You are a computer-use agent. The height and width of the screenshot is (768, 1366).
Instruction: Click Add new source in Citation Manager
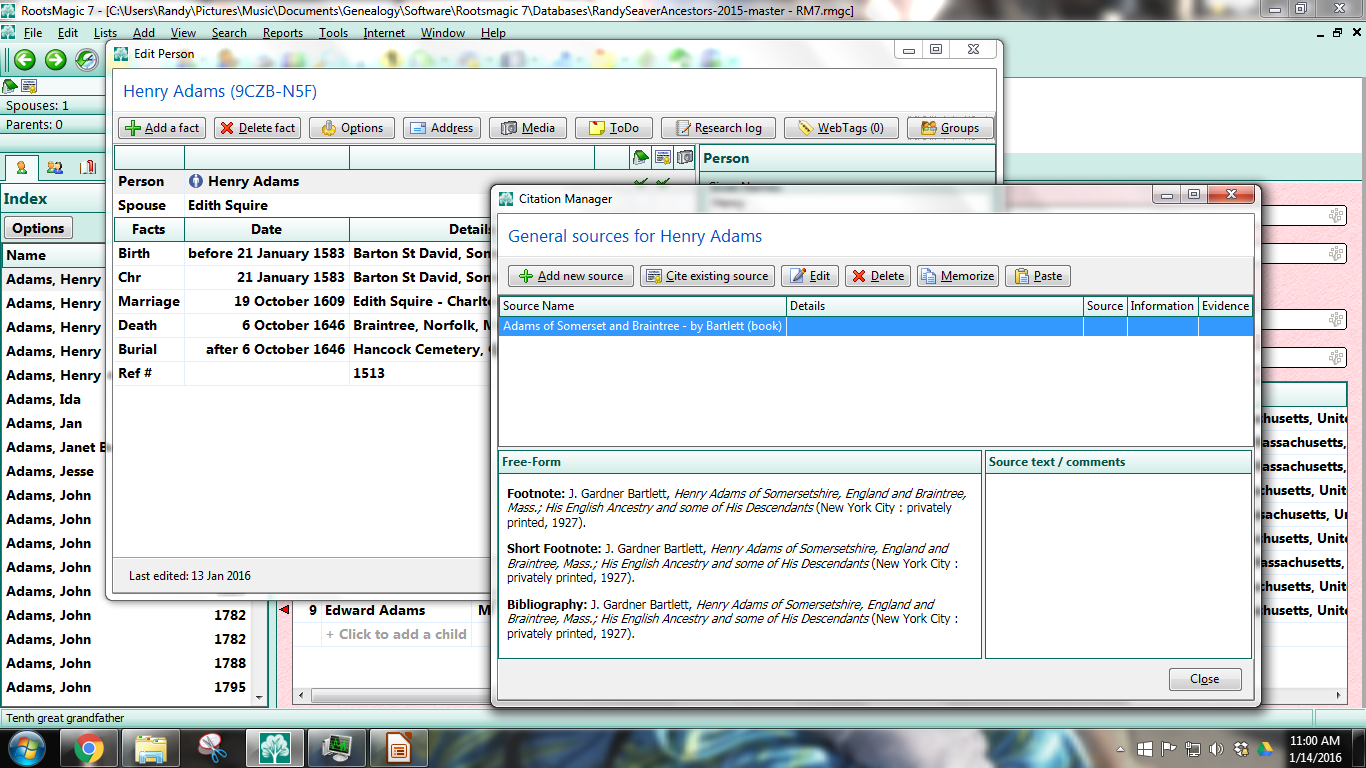tap(570, 276)
